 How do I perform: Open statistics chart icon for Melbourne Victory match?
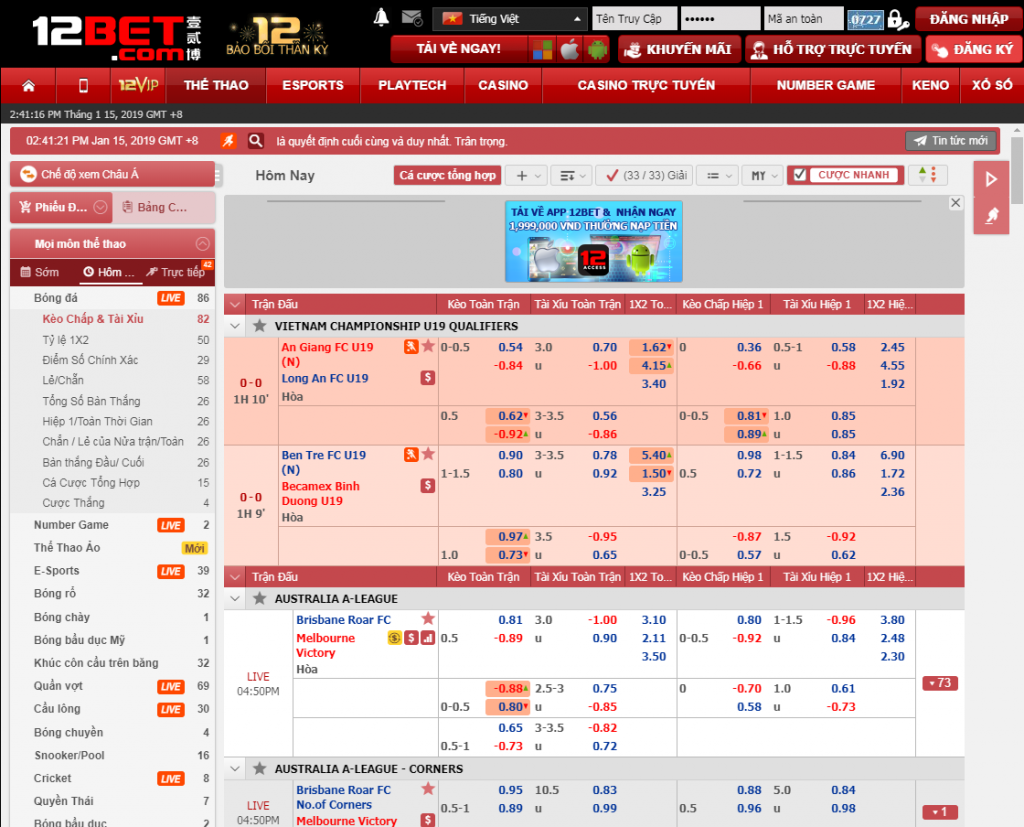(x=428, y=637)
